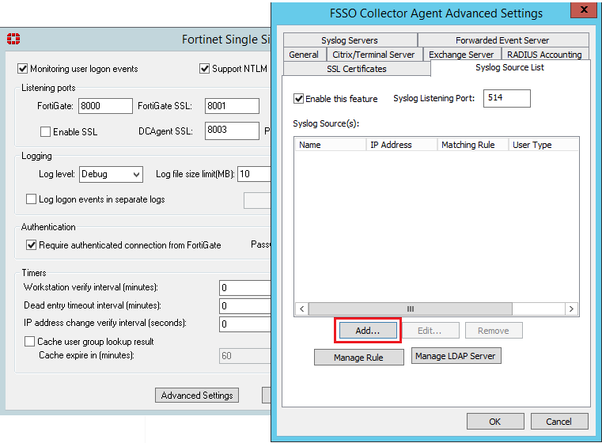Toggle Monitoring user logon events checkbox
Image resolution: width=602 pixels, height=443 pixels.
[x=24, y=69]
